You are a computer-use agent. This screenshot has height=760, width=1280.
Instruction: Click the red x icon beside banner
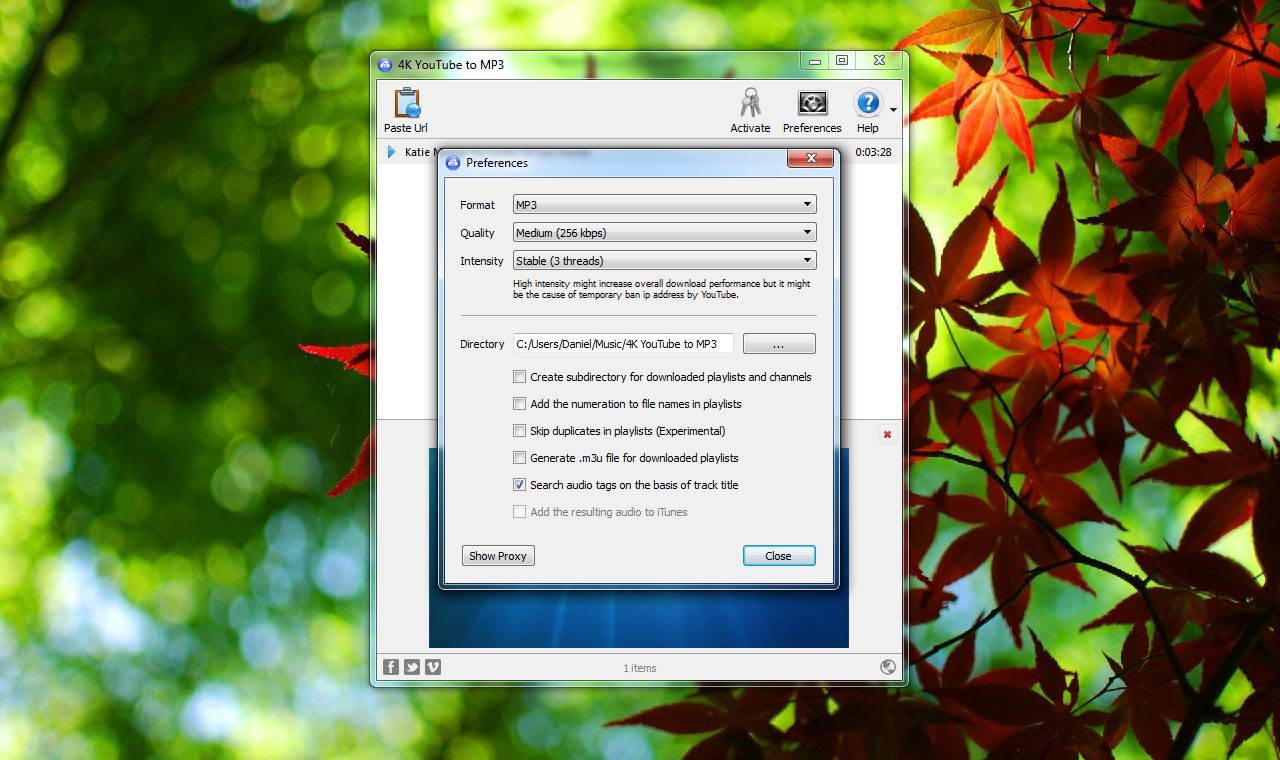(886, 434)
